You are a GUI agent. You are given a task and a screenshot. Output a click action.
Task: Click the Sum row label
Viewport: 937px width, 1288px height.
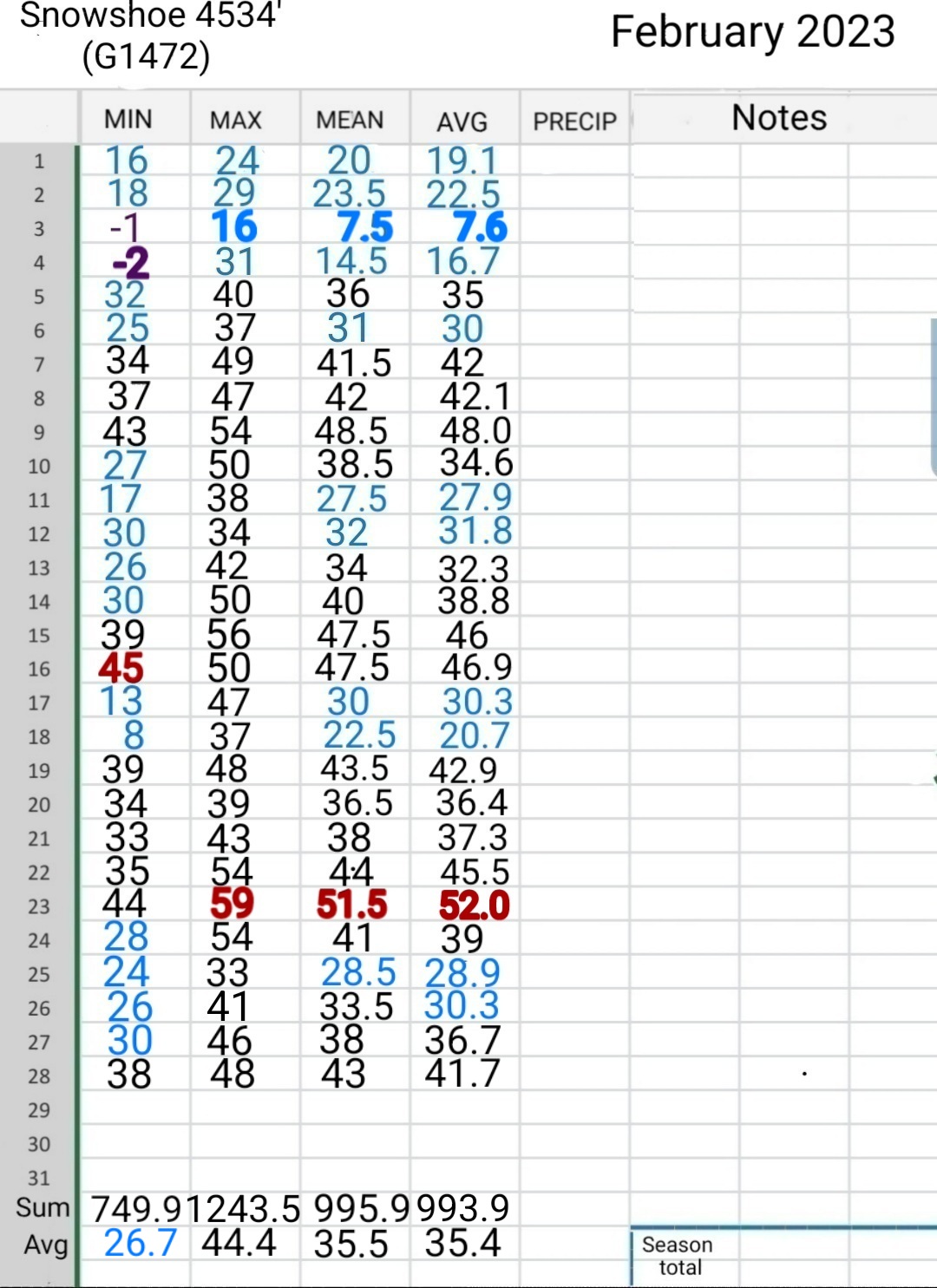click(43, 1207)
